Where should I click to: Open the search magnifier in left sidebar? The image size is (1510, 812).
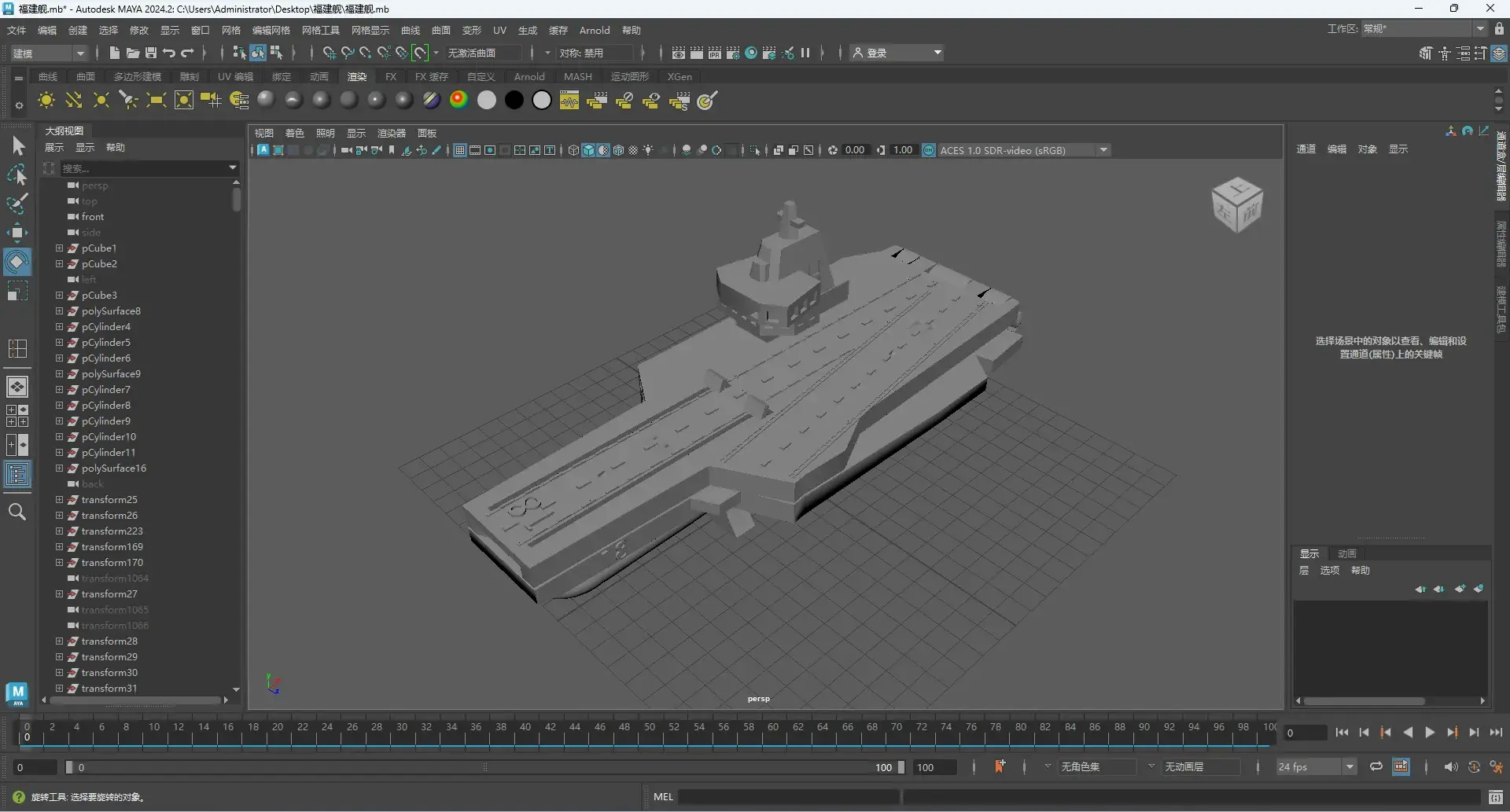(17, 513)
